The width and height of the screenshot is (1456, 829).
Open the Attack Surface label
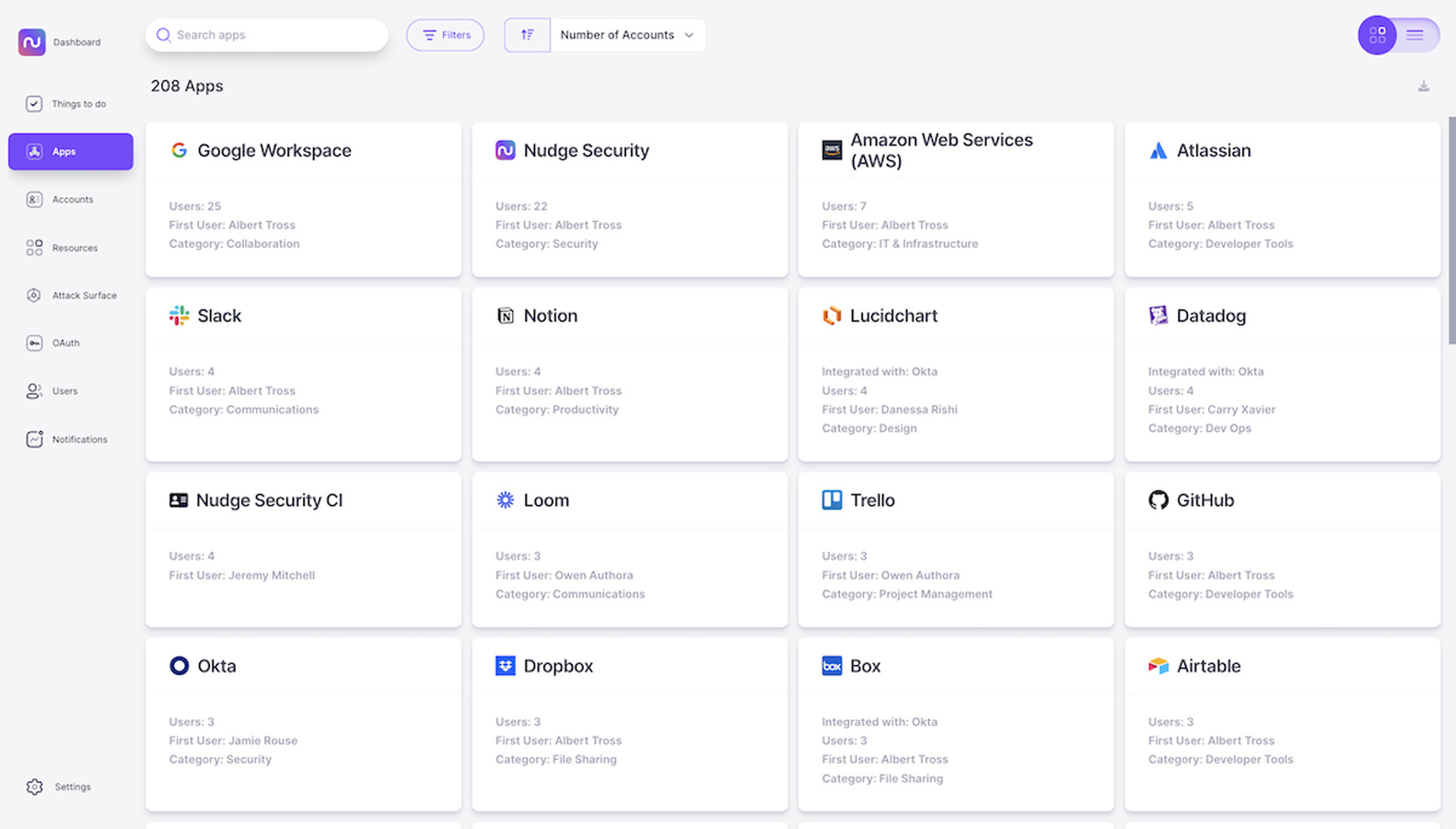(85, 296)
